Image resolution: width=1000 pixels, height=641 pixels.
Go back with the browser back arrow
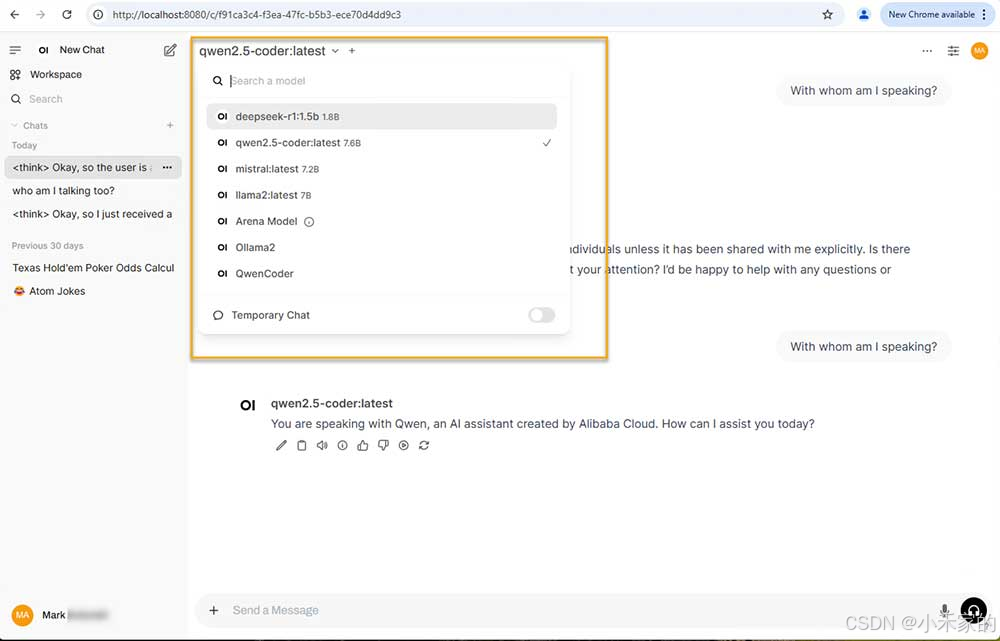click(x=15, y=14)
